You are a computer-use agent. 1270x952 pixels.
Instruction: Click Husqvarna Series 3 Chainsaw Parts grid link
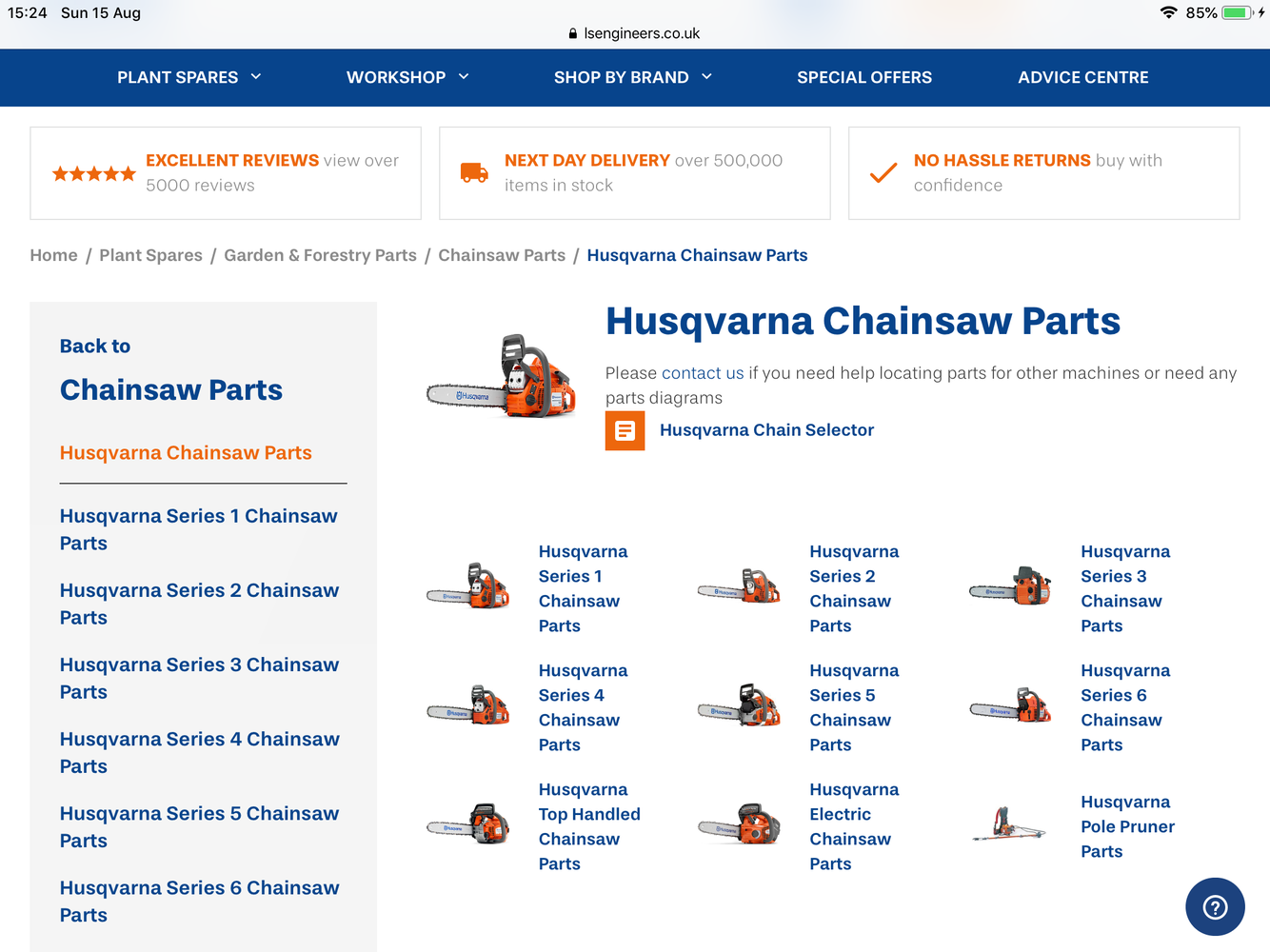(1125, 588)
